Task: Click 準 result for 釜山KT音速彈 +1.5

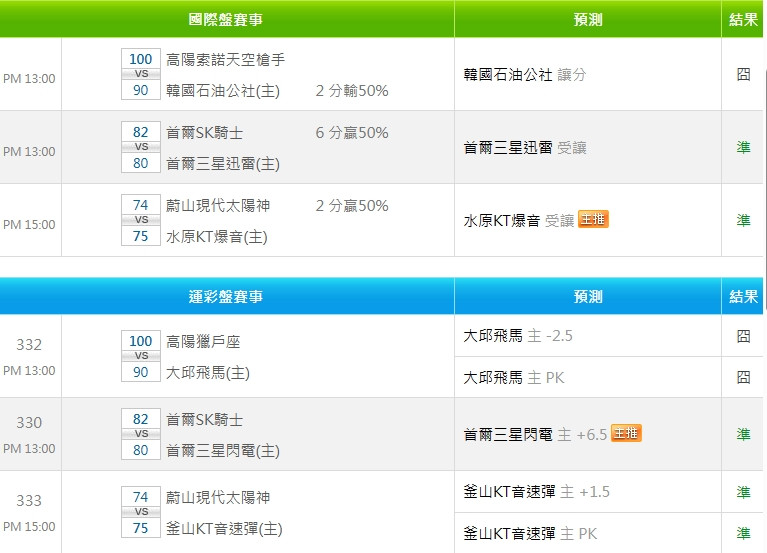Action: pyautogui.click(x=743, y=491)
